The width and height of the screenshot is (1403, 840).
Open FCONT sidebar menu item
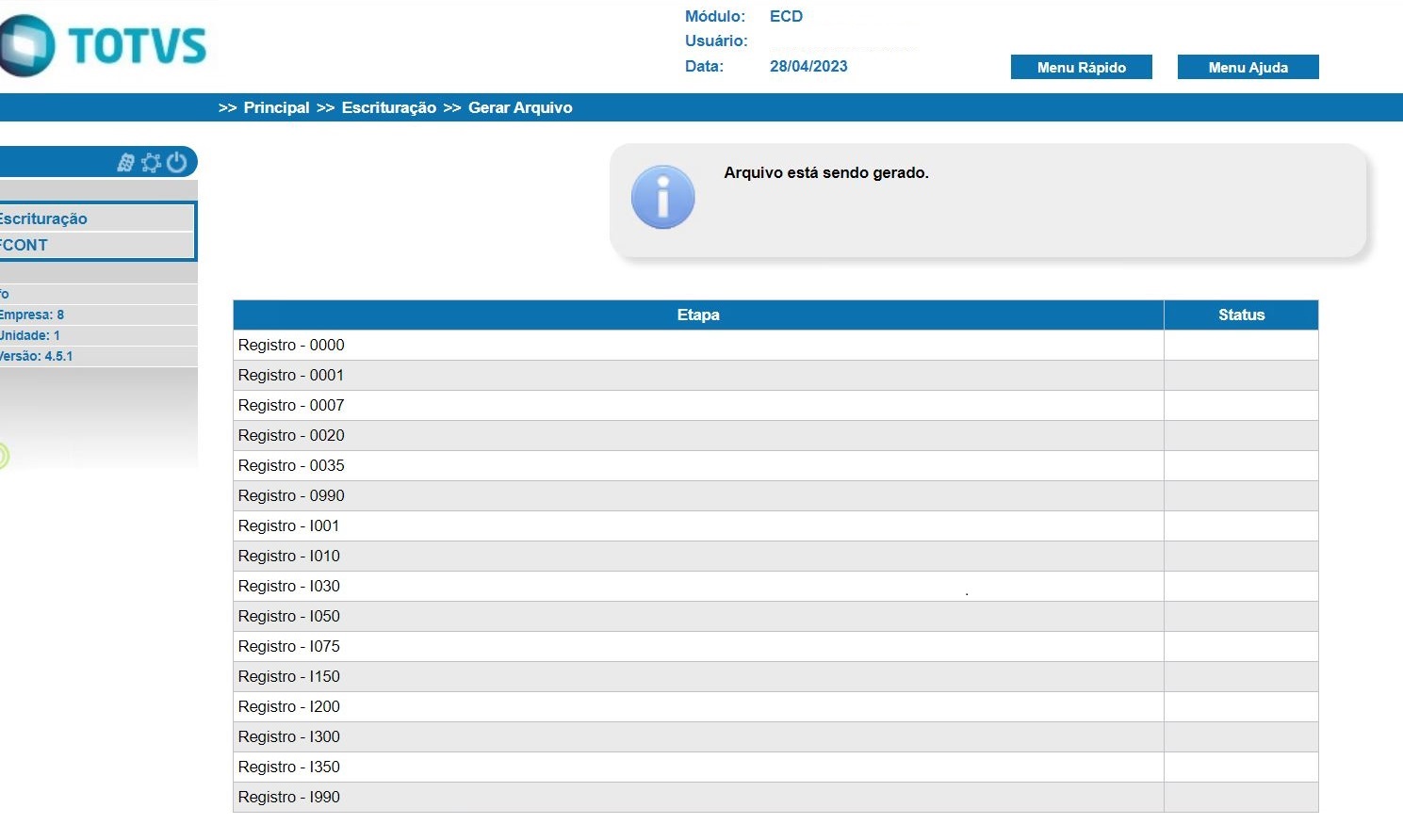coord(96,245)
